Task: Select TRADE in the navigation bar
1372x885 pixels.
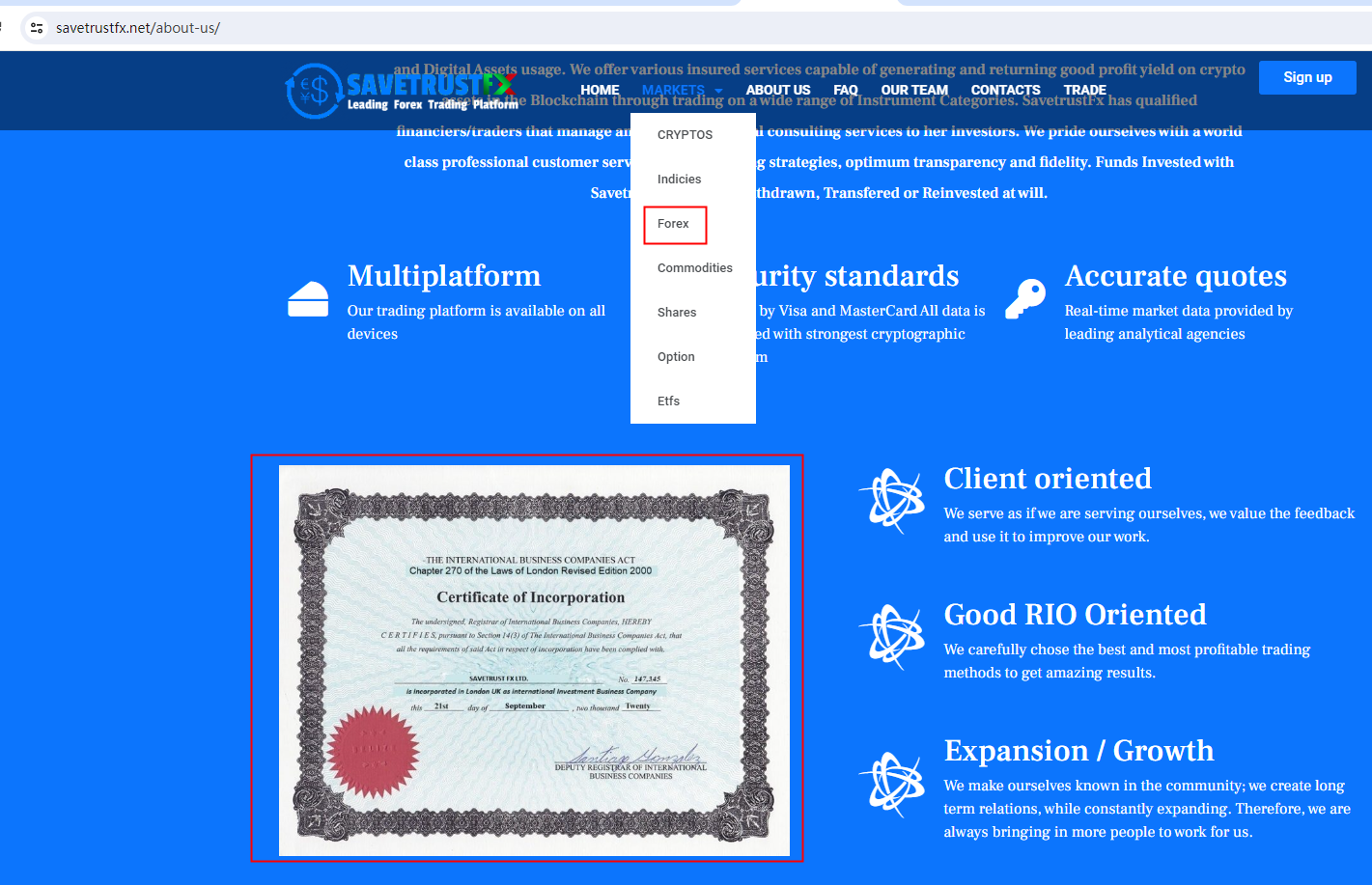Action: [x=1085, y=90]
